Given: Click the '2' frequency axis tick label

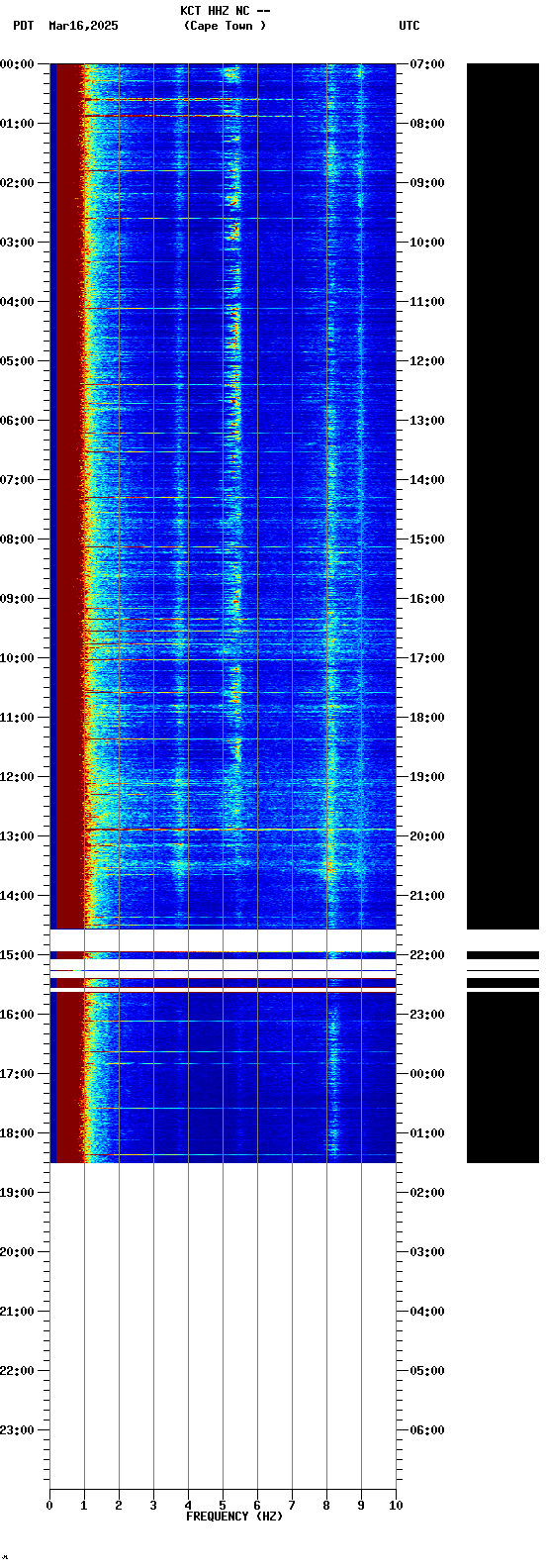Looking at the screenshot, I should click(x=119, y=1506).
